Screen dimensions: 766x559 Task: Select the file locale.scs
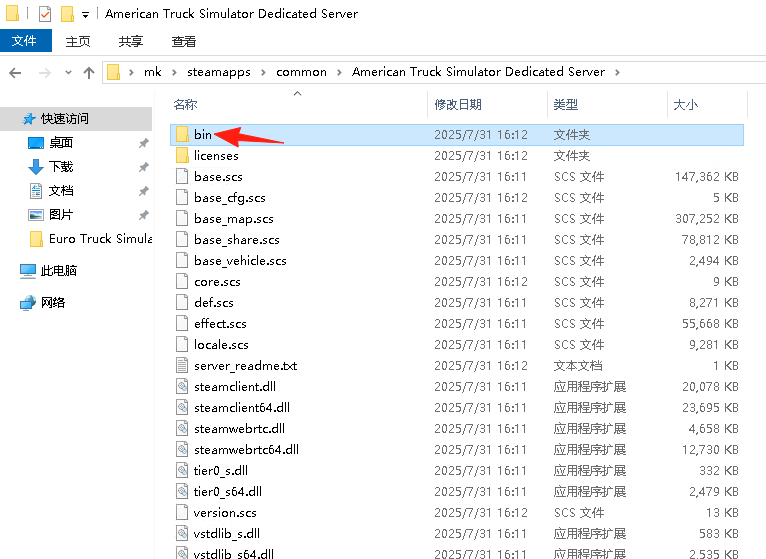pyautogui.click(x=221, y=344)
